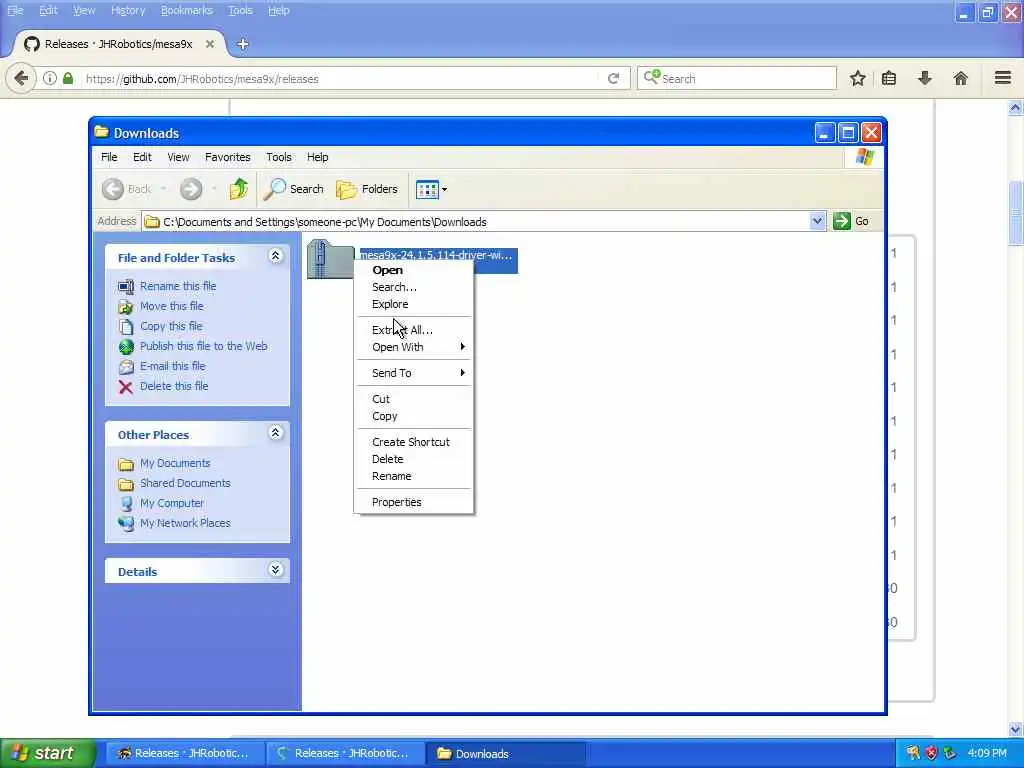1024x768 pixels.
Task: Choose Delete in the context menu
Action: pos(413,459)
